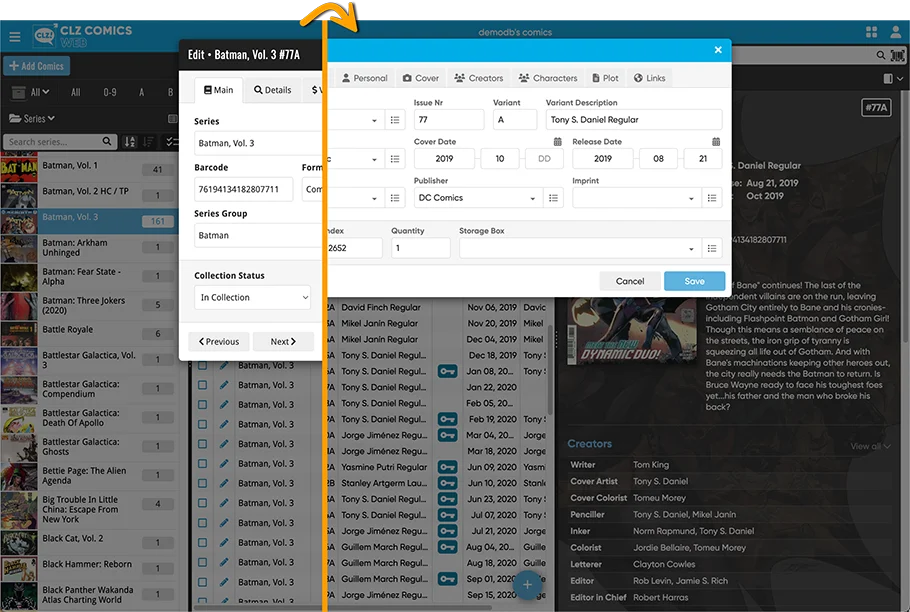Click the Quantity field
This screenshot has width=910, height=612.
pos(420,248)
